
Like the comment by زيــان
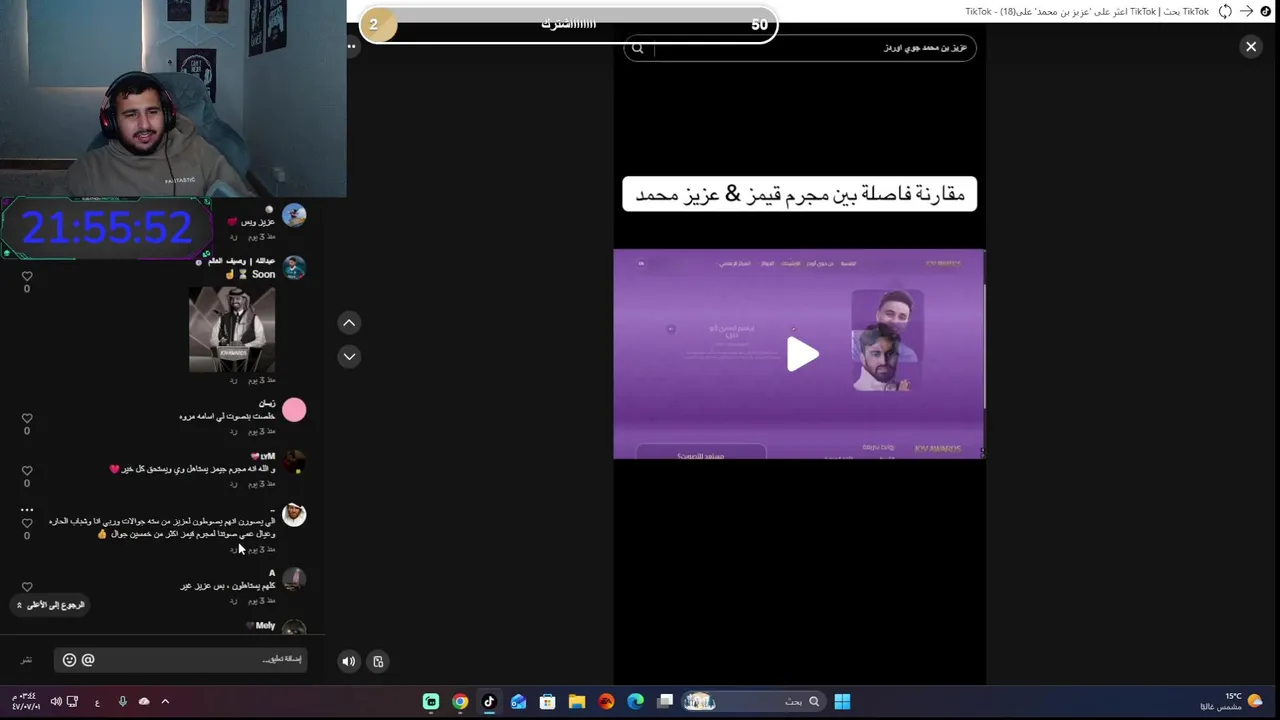pyautogui.click(x=27, y=418)
